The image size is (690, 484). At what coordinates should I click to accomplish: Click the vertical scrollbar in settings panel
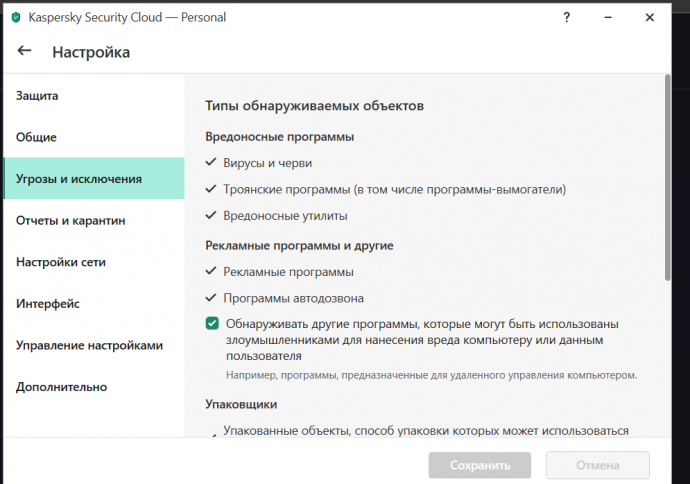tap(667, 180)
